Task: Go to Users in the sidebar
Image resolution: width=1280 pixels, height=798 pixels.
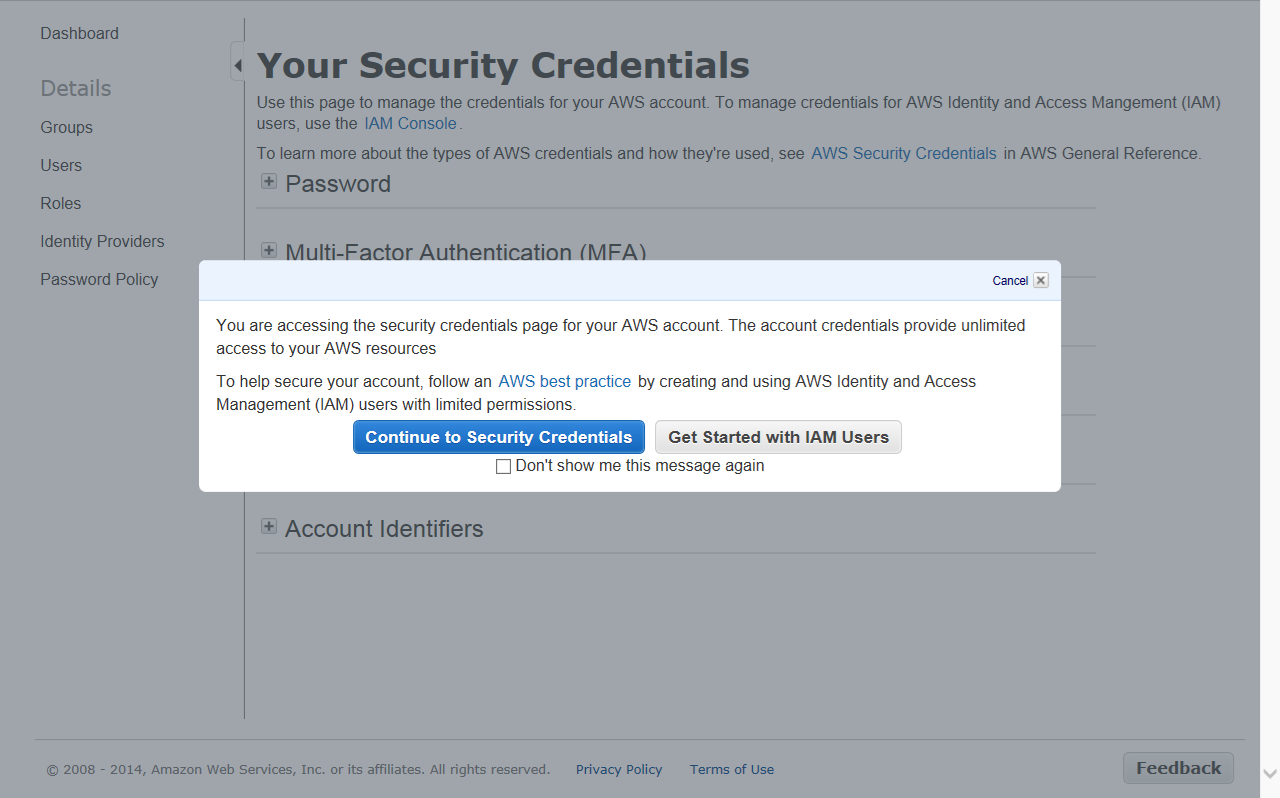Action: pyautogui.click(x=61, y=165)
